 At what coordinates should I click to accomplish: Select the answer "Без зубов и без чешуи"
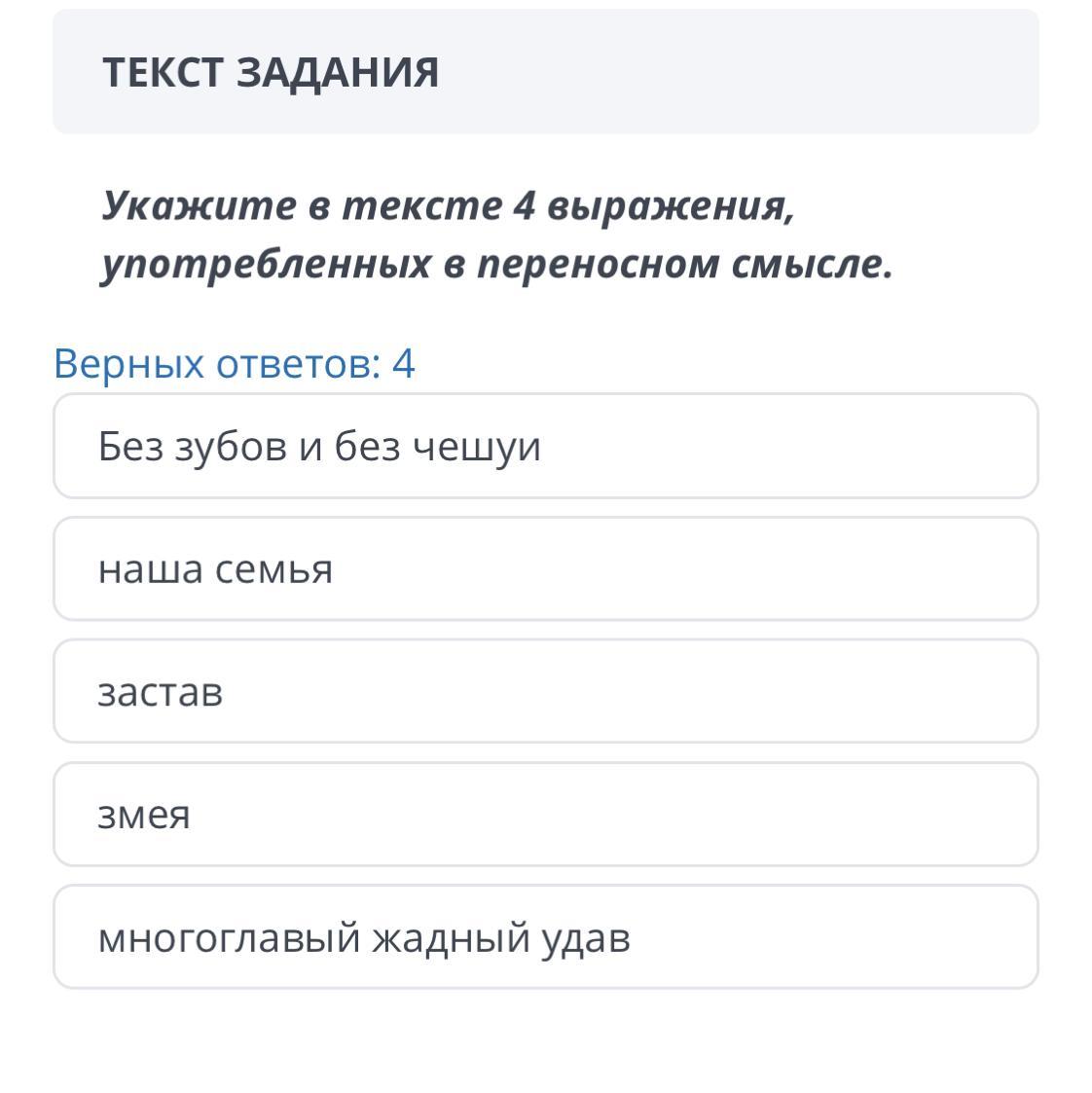pyautogui.click(x=545, y=447)
